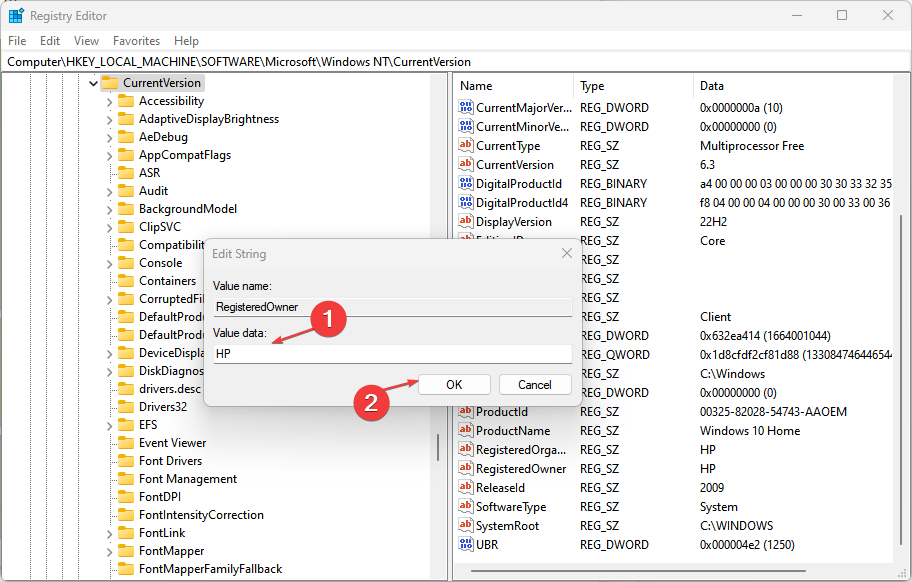Expand the Console key
This screenshot has height=582, width=912.
[x=109, y=264]
